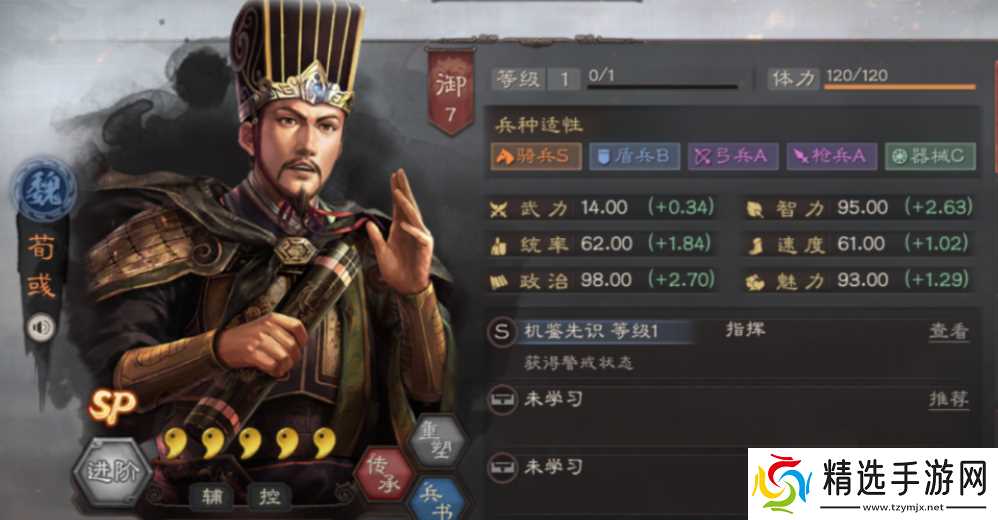The height and width of the screenshot is (520, 998).
Task: Select 弓兵A troop aptitude
Action: [x=733, y=156]
